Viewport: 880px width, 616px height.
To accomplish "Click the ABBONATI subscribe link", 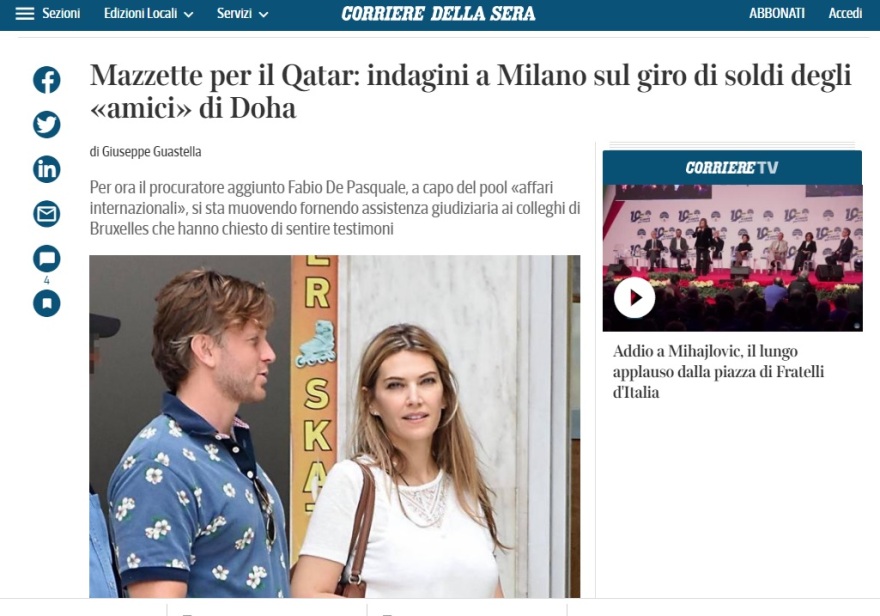I will tap(777, 13).
